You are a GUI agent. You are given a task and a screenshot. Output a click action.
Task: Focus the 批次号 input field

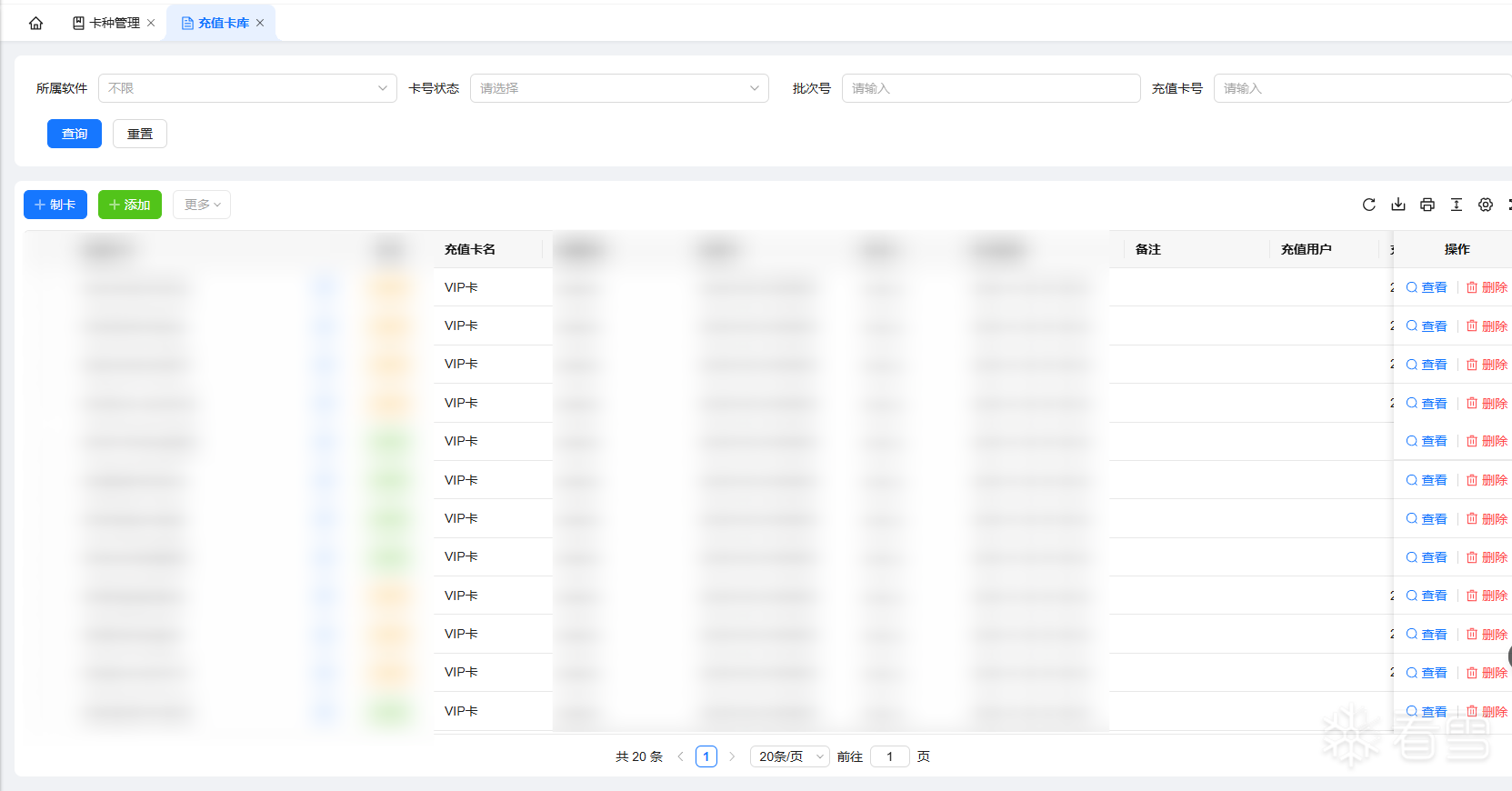(x=991, y=88)
